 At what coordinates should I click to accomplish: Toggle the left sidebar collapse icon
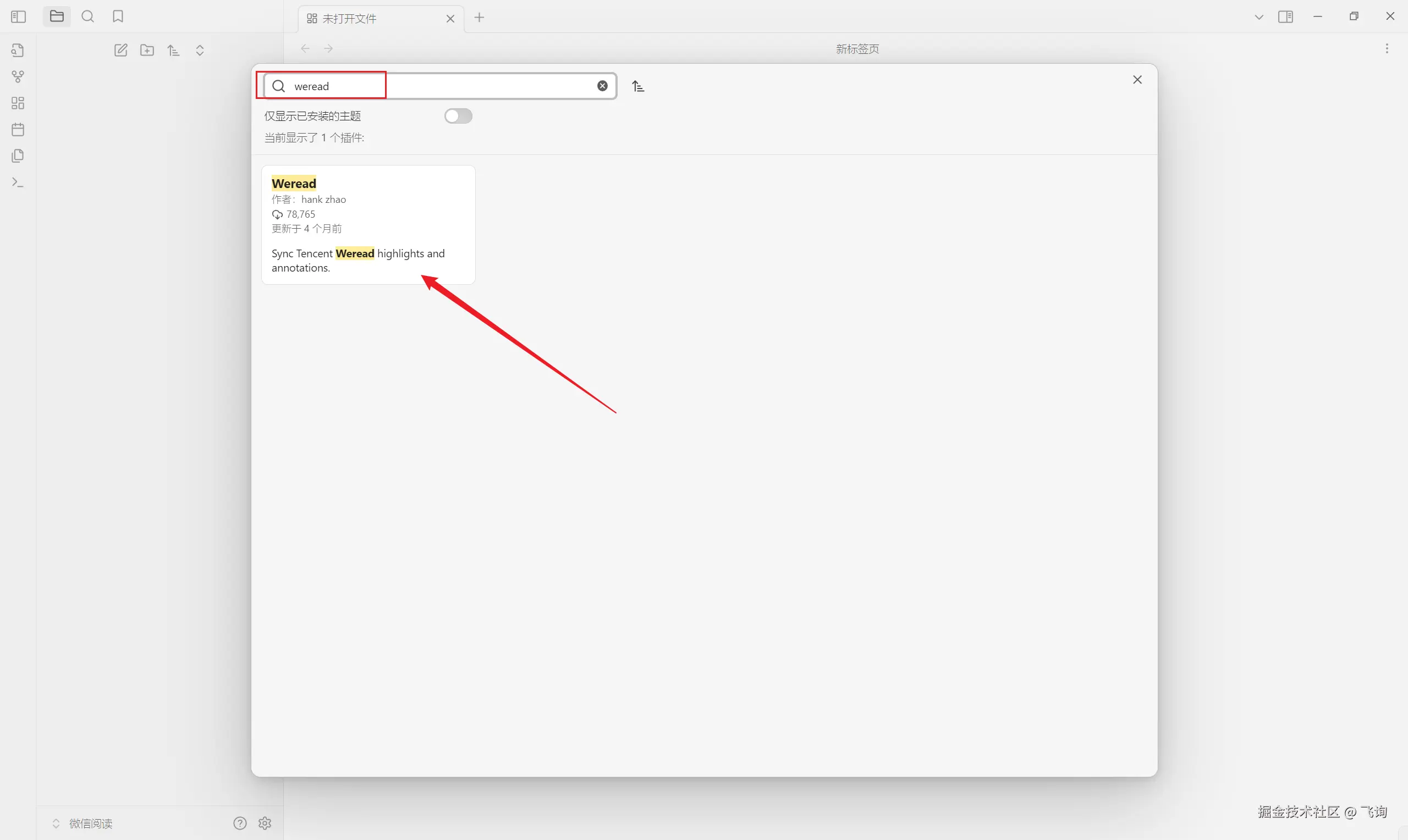18,17
